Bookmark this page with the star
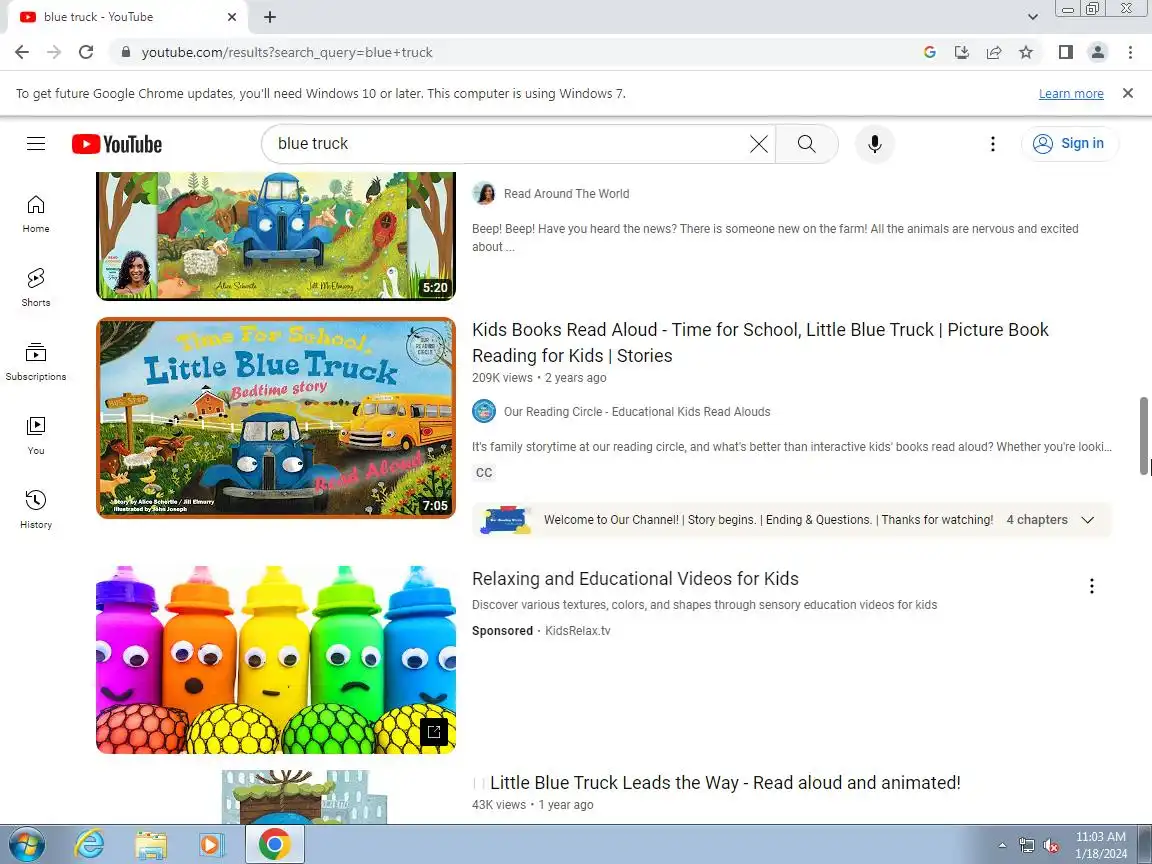This screenshot has width=1152, height=864. coord(1026,52)
